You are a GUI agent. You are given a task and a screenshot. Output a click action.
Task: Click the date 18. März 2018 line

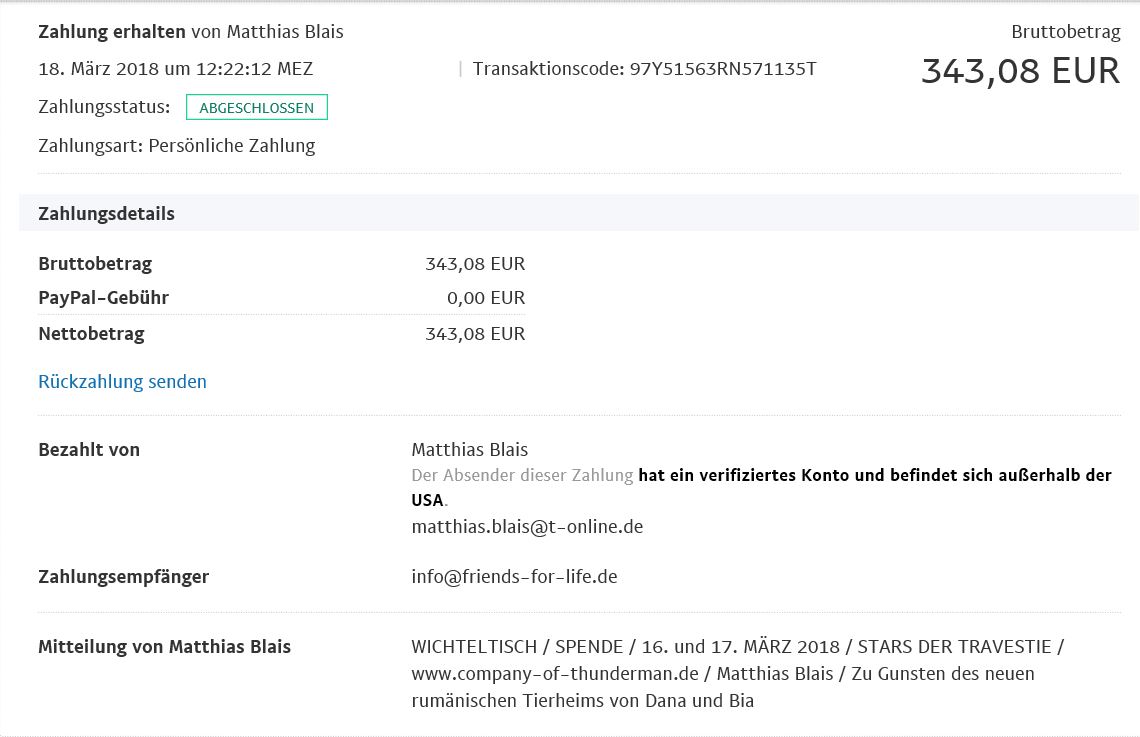click(175, 69)
